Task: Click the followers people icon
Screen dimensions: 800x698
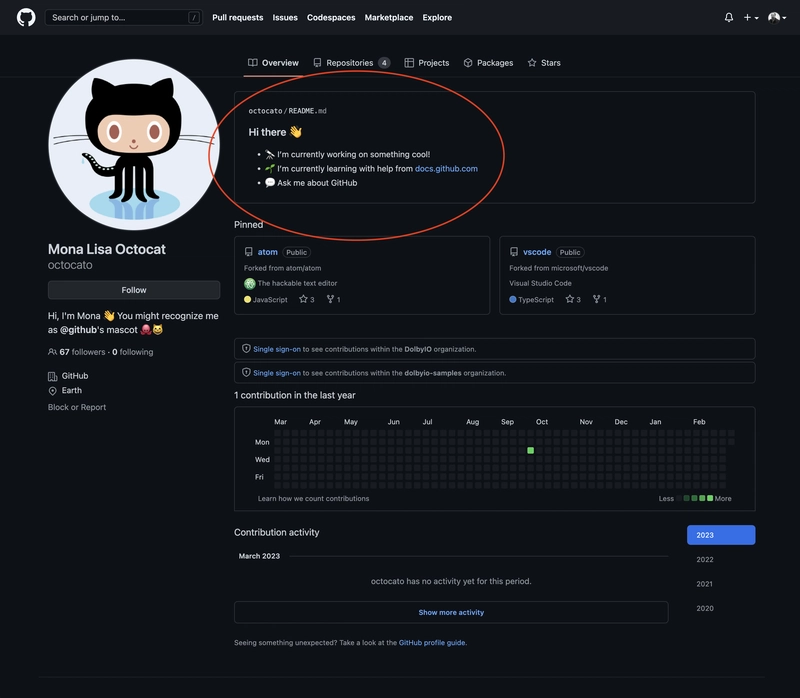Action: 53,352
